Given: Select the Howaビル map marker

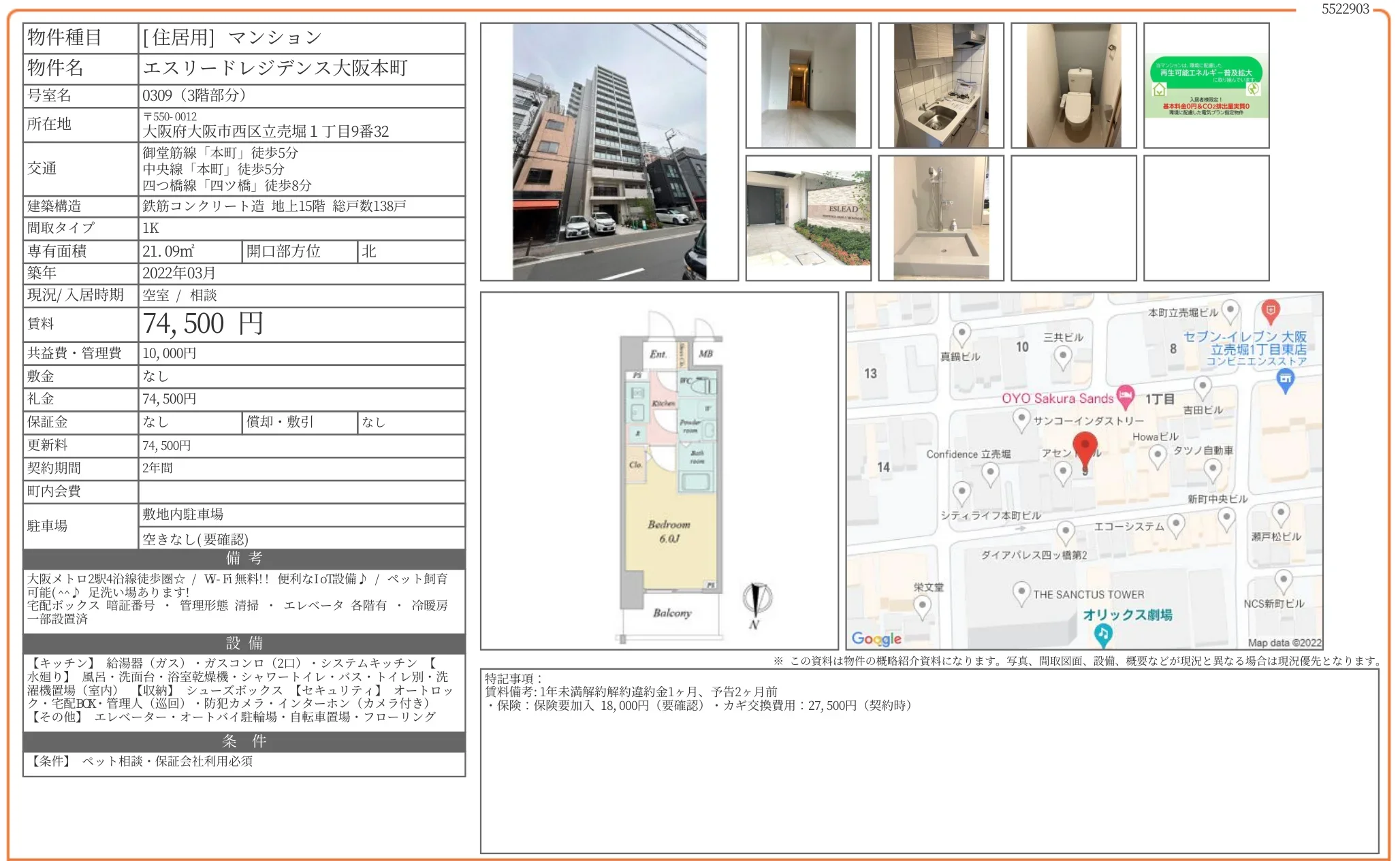Looking at the screenshot, I should [x=1158, y=455].
